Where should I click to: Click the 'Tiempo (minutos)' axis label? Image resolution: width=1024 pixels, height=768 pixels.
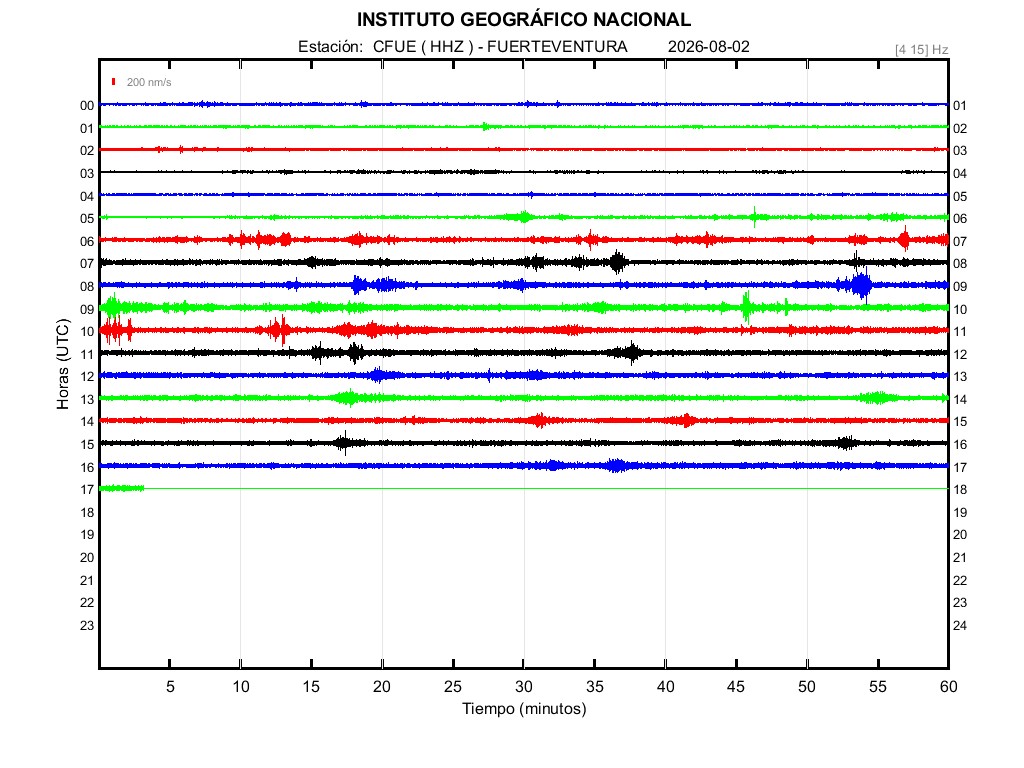click(x=524, y=709)
